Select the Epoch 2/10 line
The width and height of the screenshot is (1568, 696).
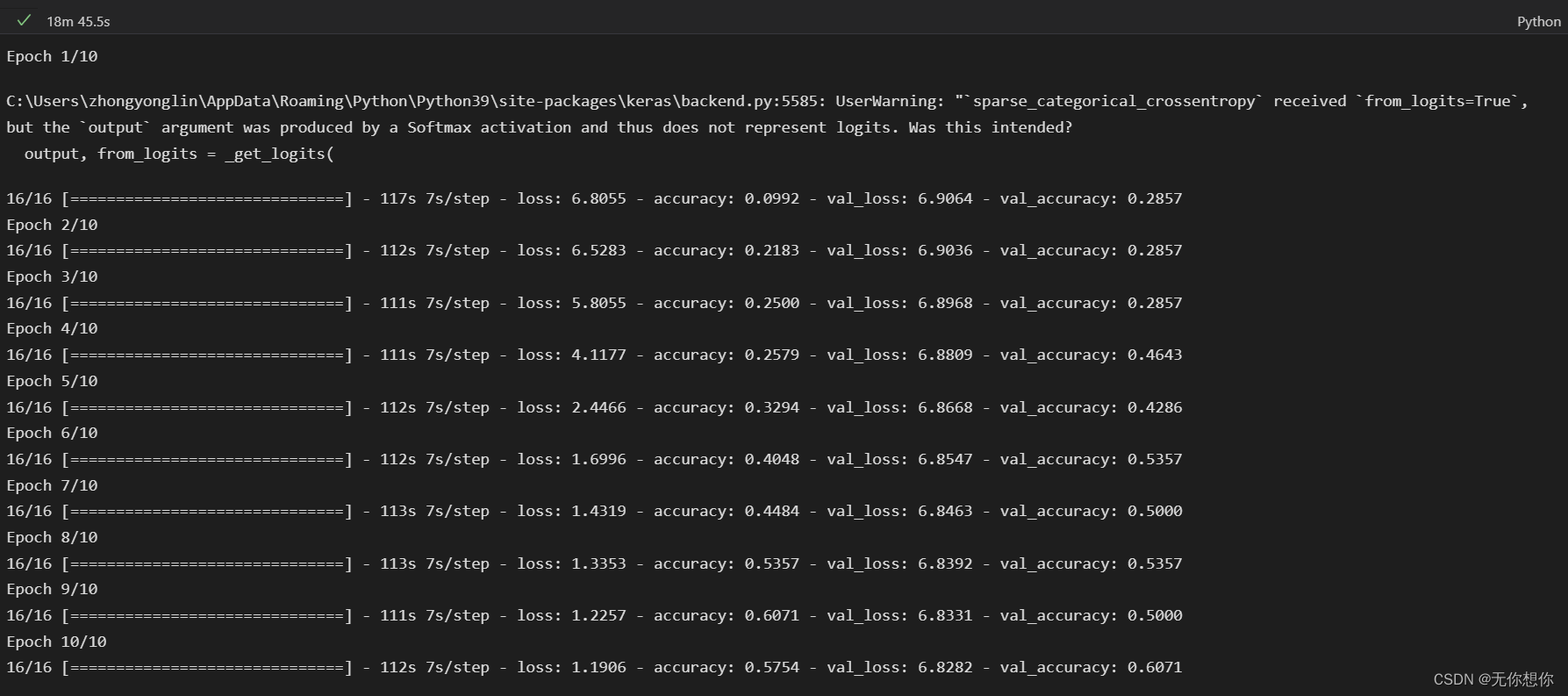(x=52, y=225)
